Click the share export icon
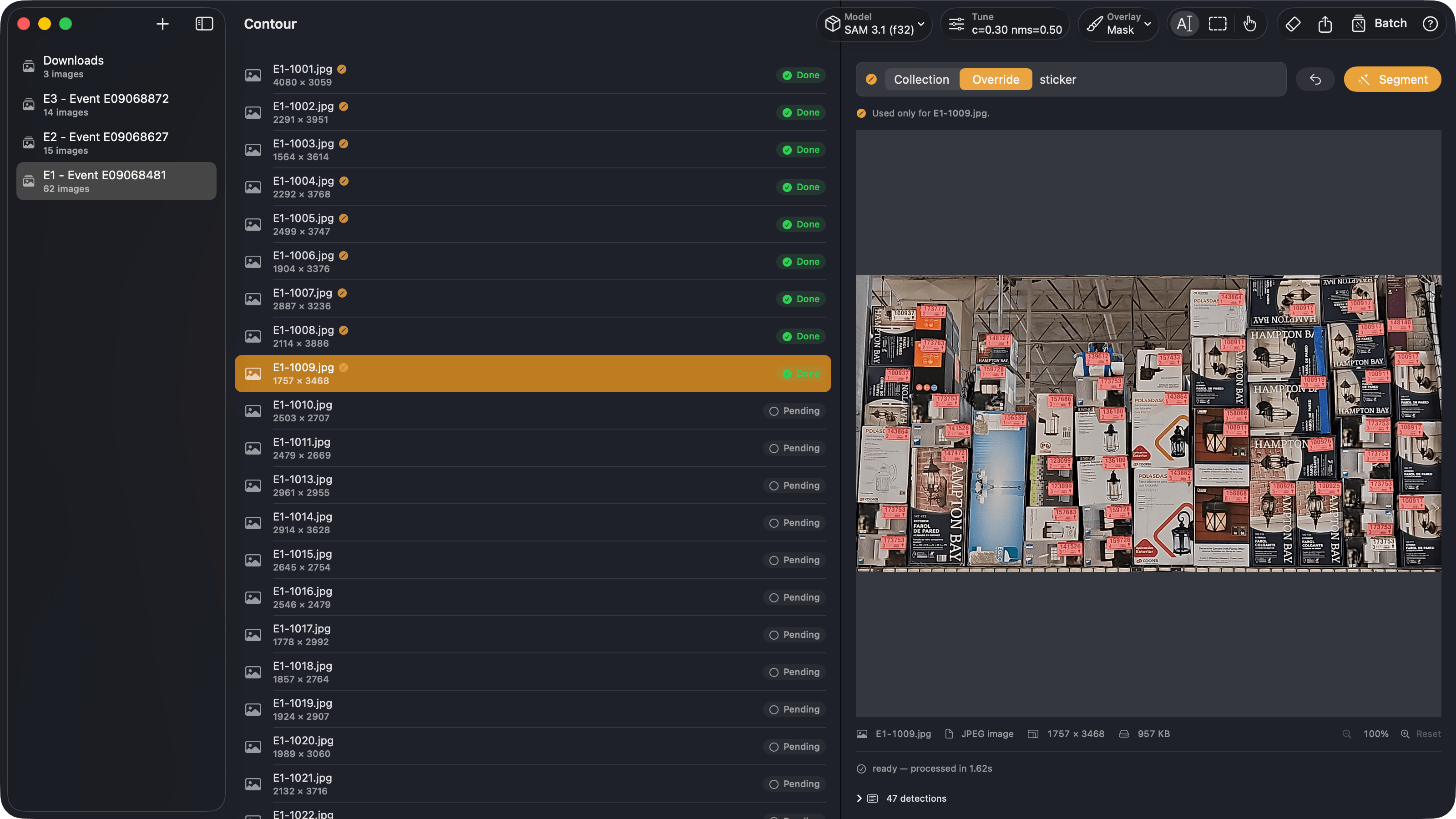Screen dimensions: 1456x819 tap(1325, 24)
